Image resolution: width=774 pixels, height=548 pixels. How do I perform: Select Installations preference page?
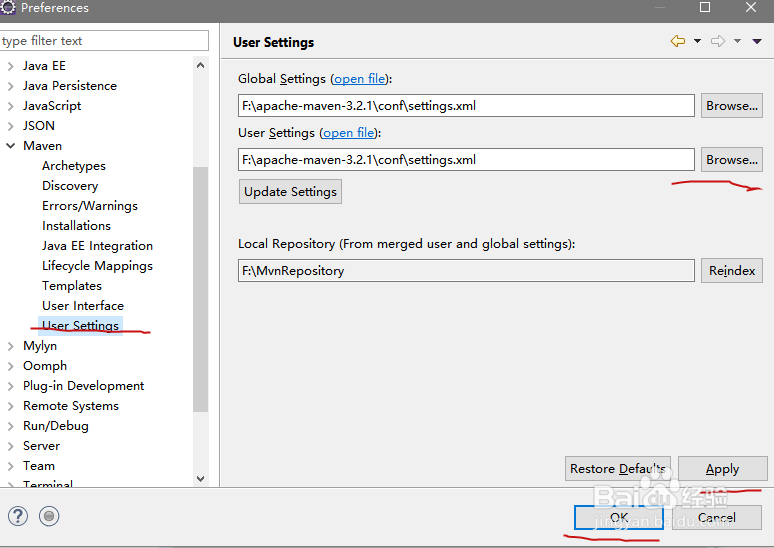[76, 226]
